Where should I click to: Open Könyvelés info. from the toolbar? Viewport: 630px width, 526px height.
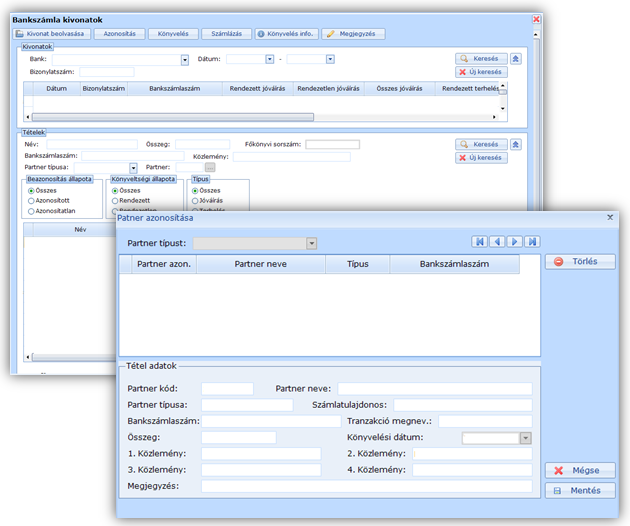(x=286, y=34)
